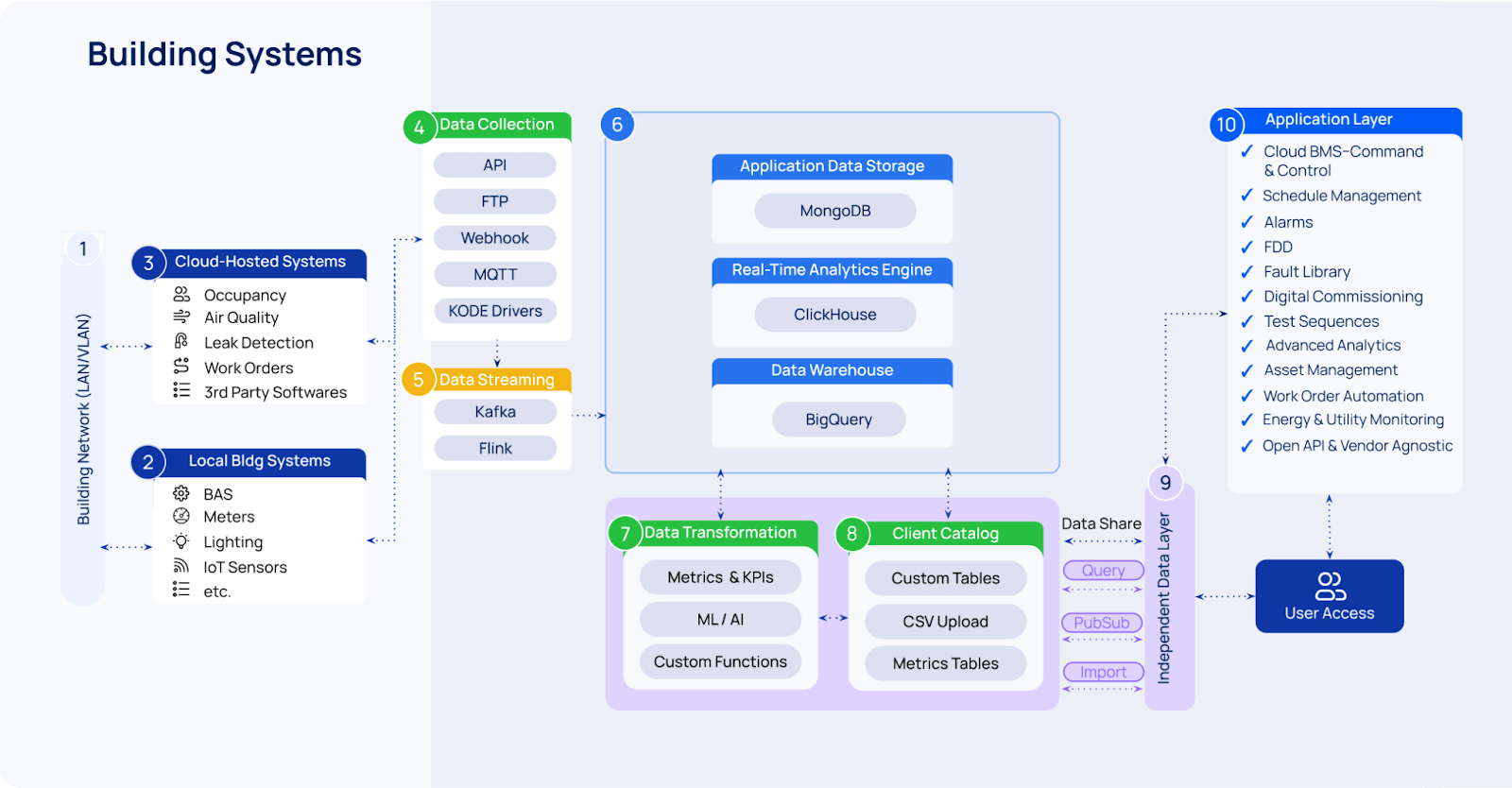Click the BAS gear icon
Viewport: 1512px width, 788px height.
point(181,493)
